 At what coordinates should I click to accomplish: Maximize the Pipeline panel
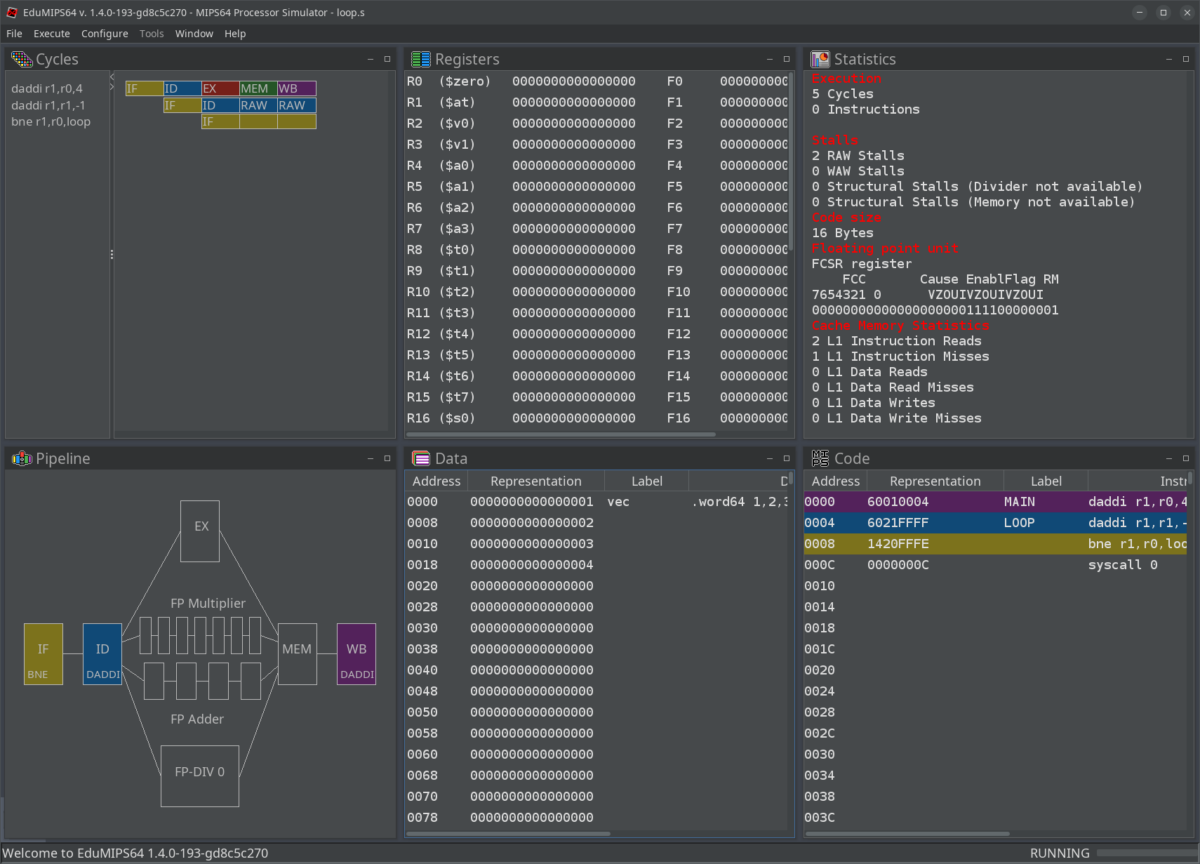point(387,458)
